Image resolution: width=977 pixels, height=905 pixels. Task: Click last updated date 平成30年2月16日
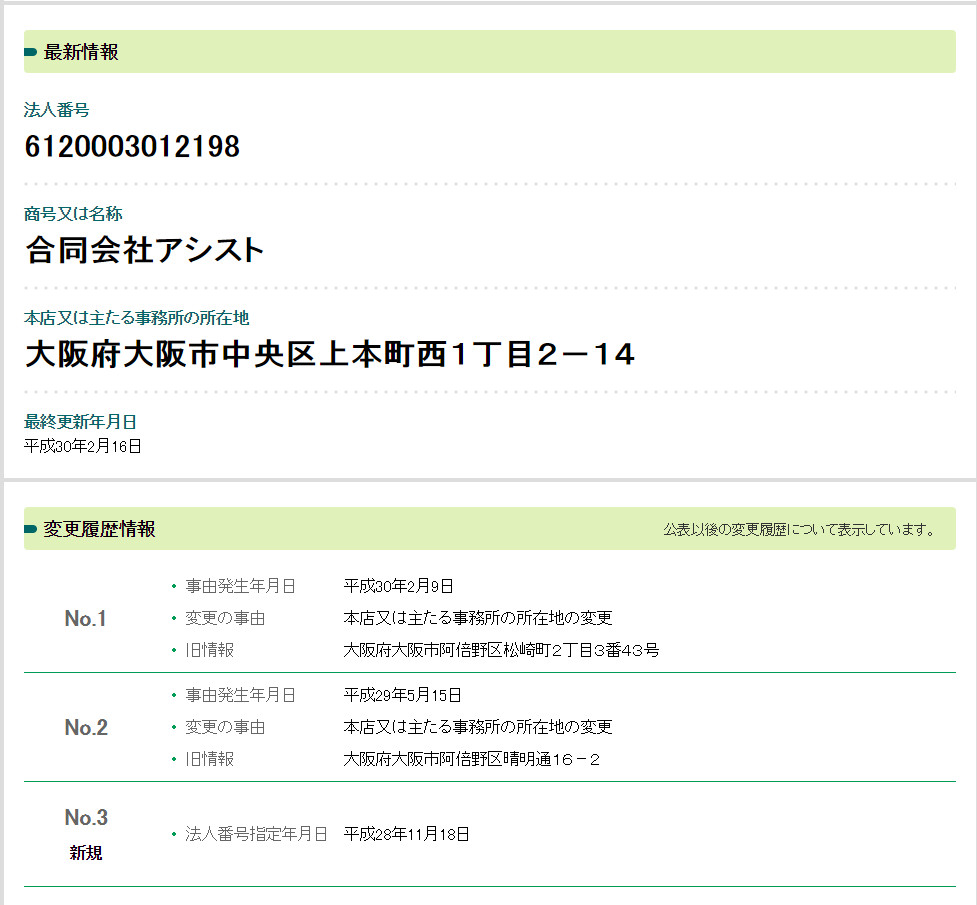(82, 446)
